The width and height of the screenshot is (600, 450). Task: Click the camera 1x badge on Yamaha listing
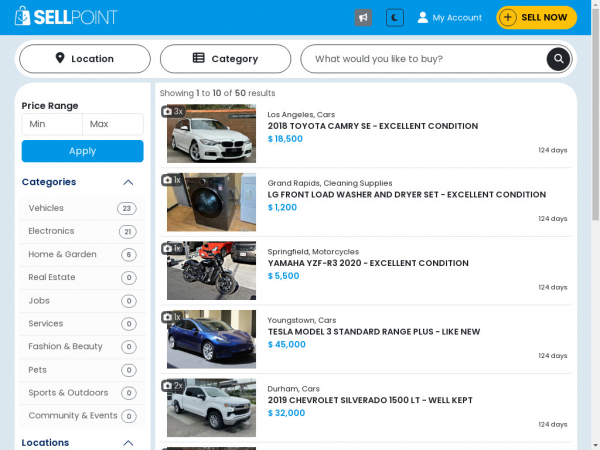(171, 248)
